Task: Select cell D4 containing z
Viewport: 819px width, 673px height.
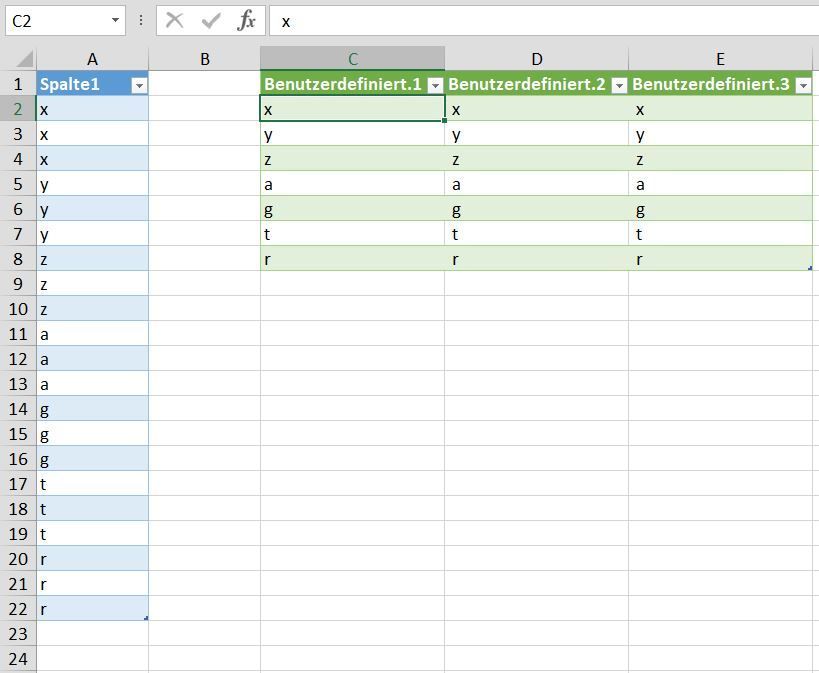Action: coord(536,159)
